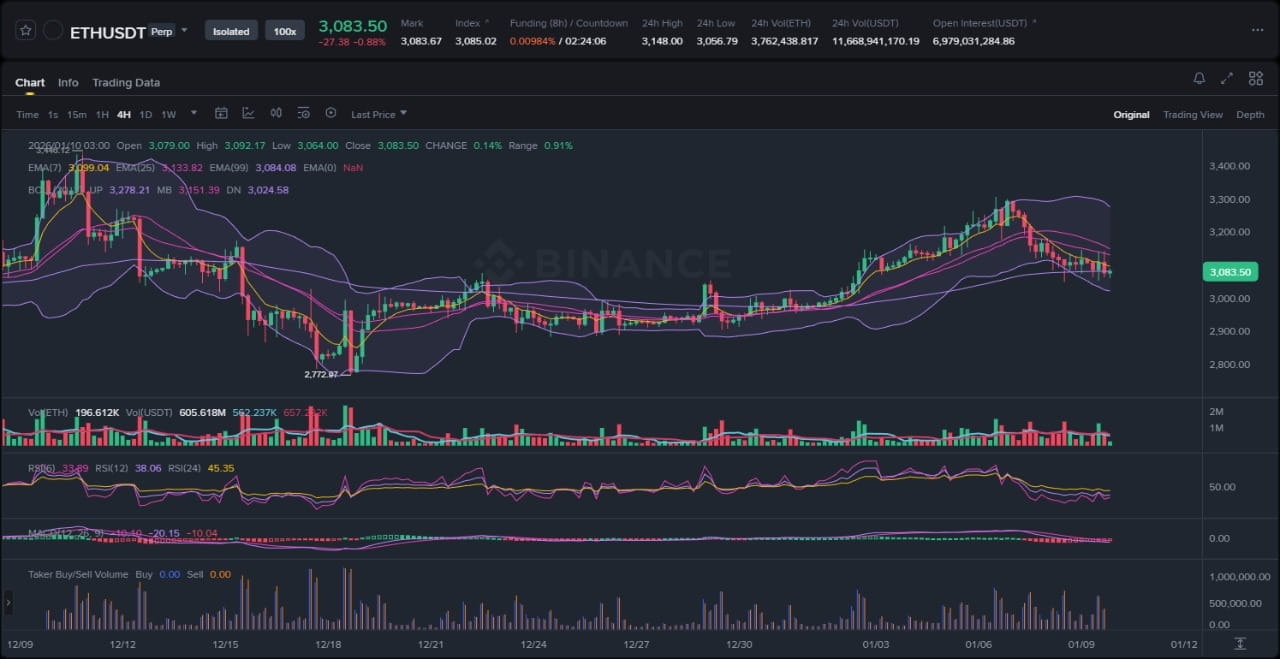Open the calendar date picker icon

point(221,114)
